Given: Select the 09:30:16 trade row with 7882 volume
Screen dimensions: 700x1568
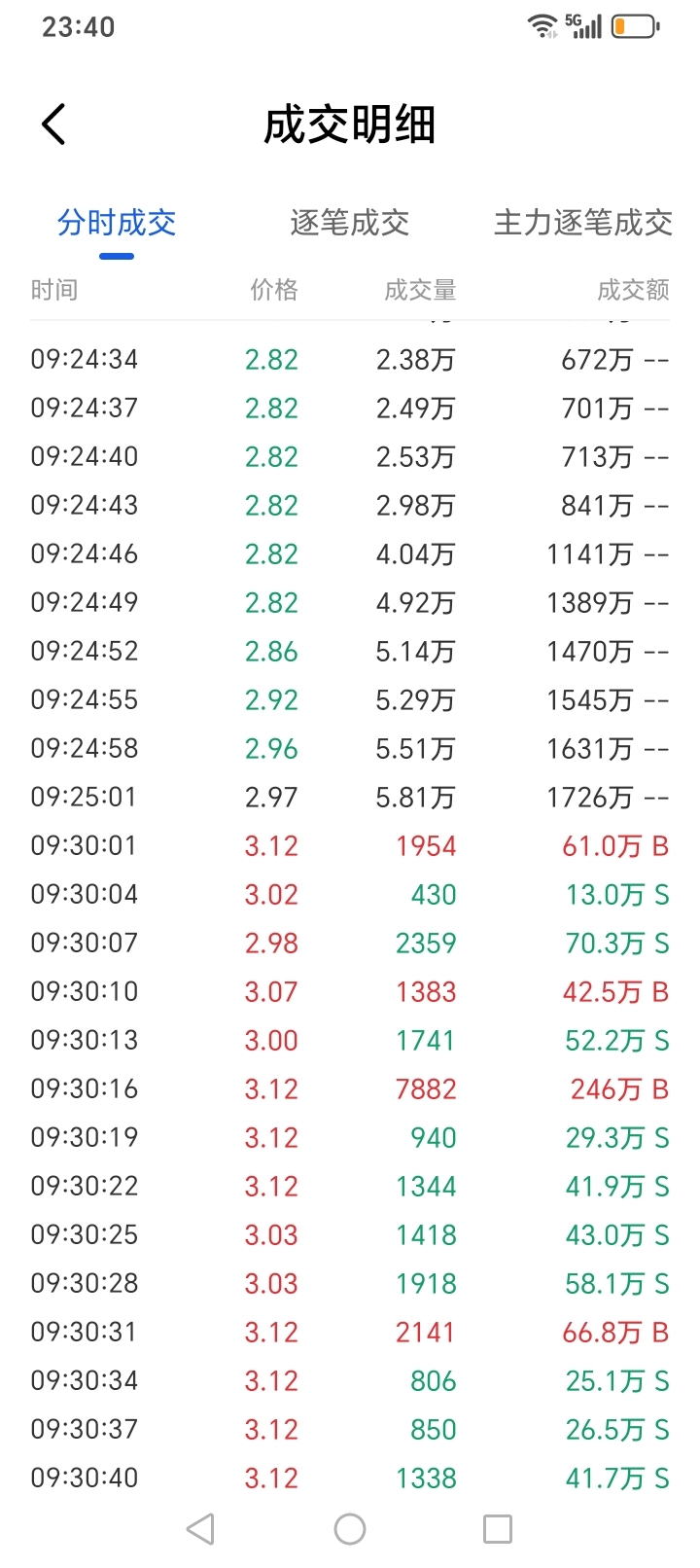Looking at the screenshot, I should click(x=350, y=1088).
